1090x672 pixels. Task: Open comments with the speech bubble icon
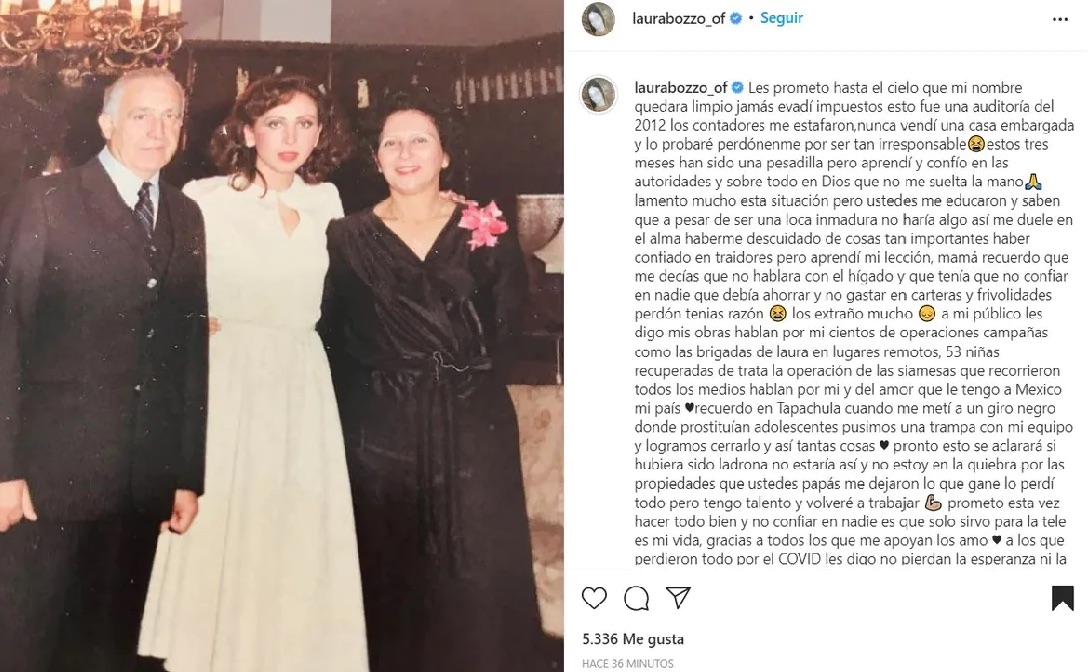pos(636,598)
